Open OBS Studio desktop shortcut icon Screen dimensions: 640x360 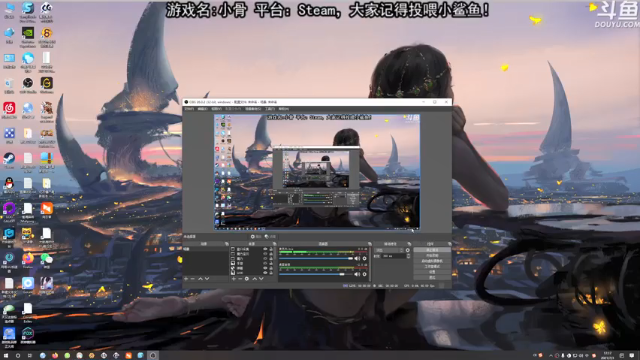point(28,83)
